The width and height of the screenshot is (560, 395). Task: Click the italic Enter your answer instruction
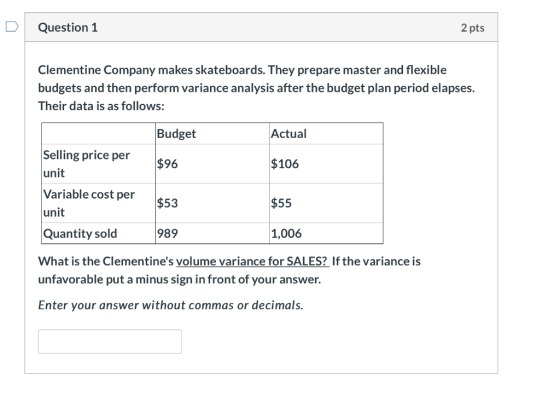171,305
